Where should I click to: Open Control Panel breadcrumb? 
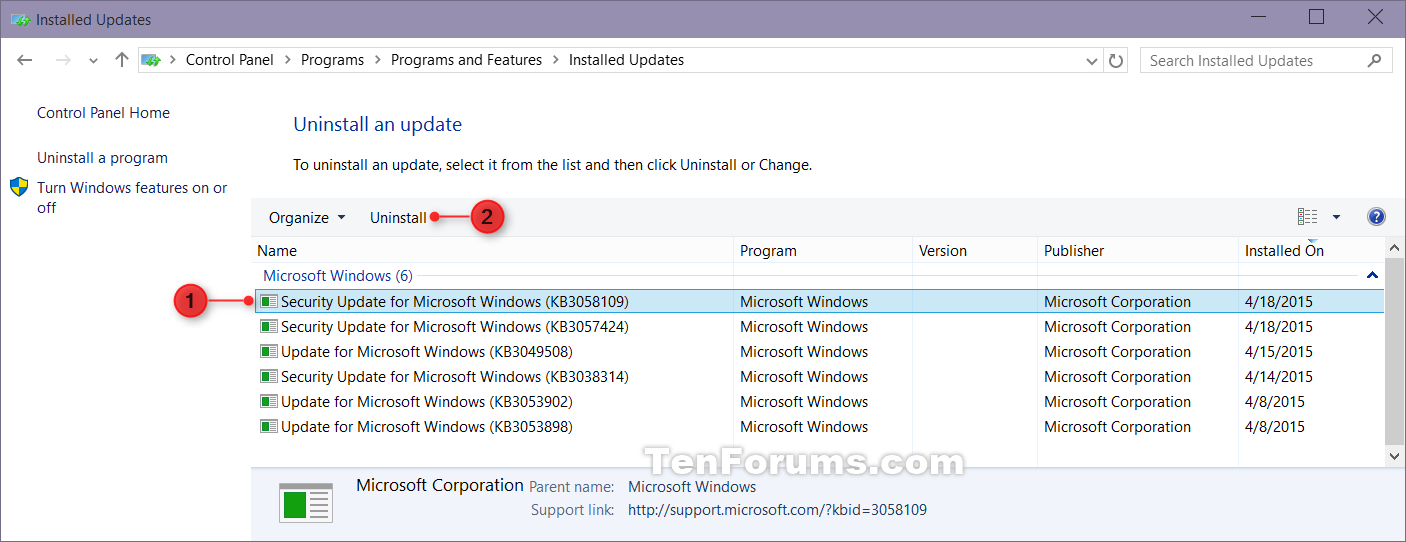pyautogui.click(x=230, y=60)
